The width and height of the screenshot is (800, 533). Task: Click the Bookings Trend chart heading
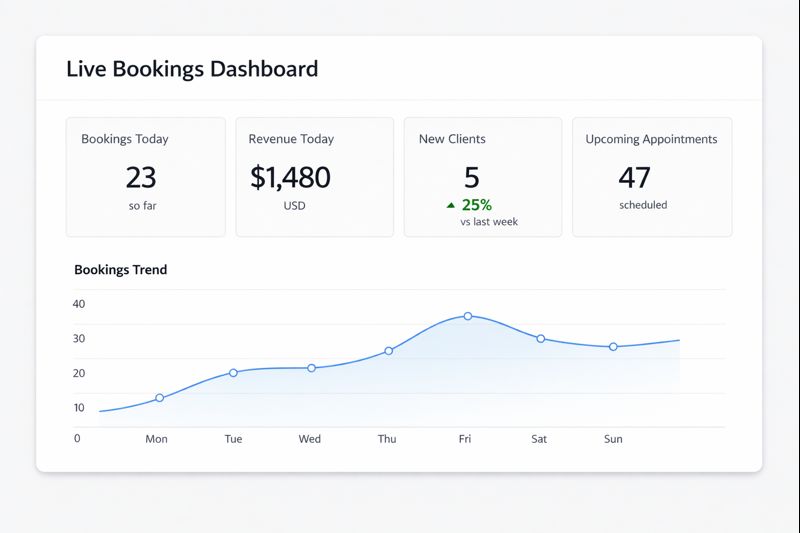point(121,270)
